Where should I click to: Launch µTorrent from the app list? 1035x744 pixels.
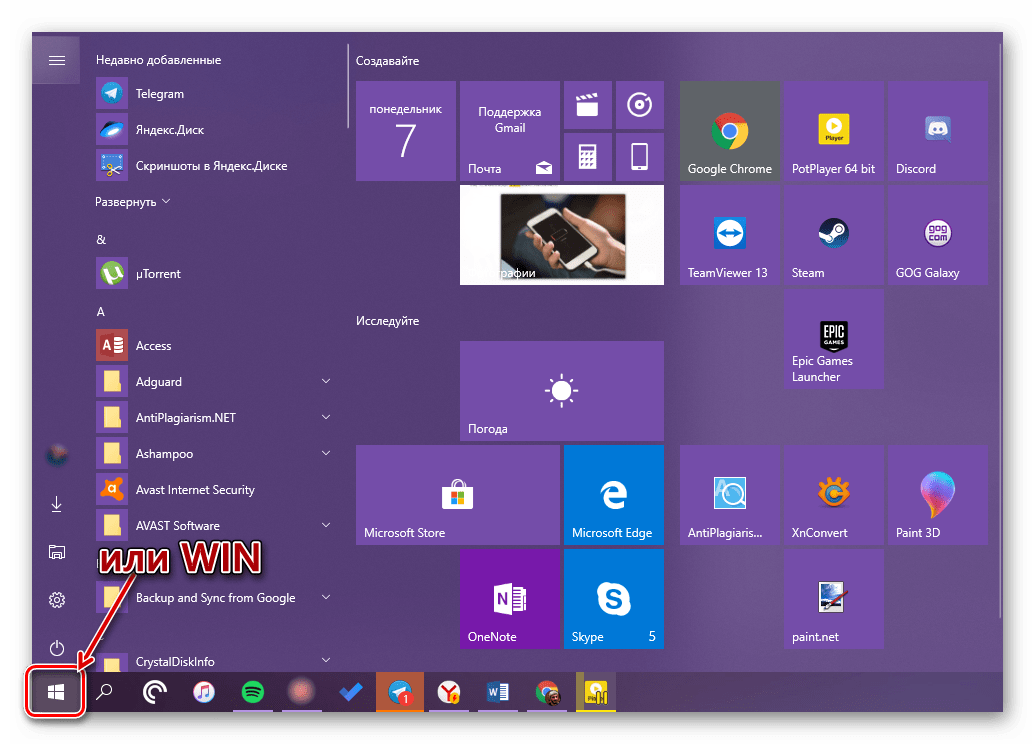215,273
